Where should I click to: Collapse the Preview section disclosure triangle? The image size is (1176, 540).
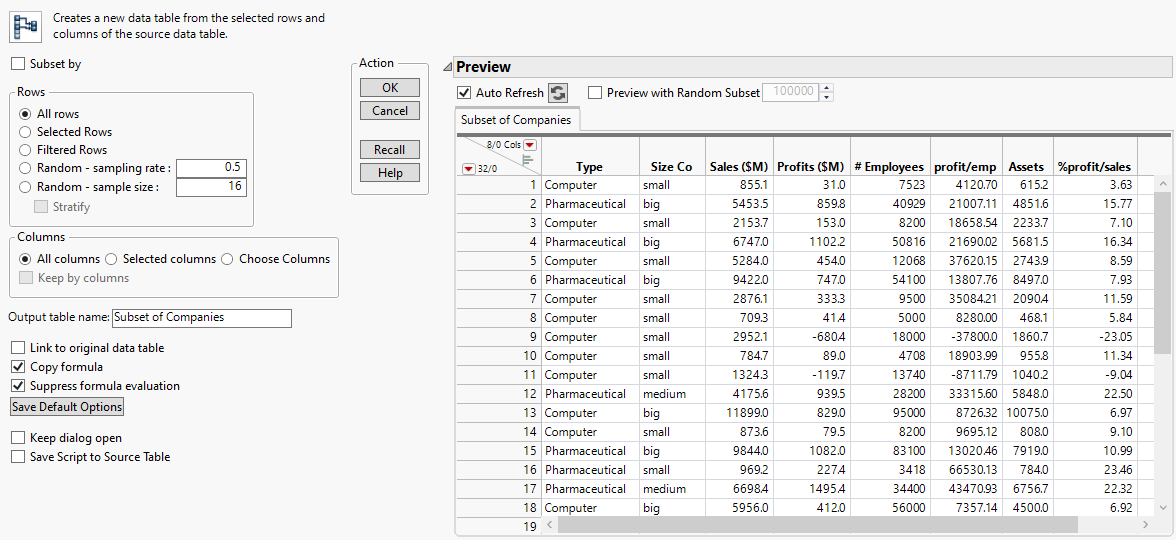[447, 67]
